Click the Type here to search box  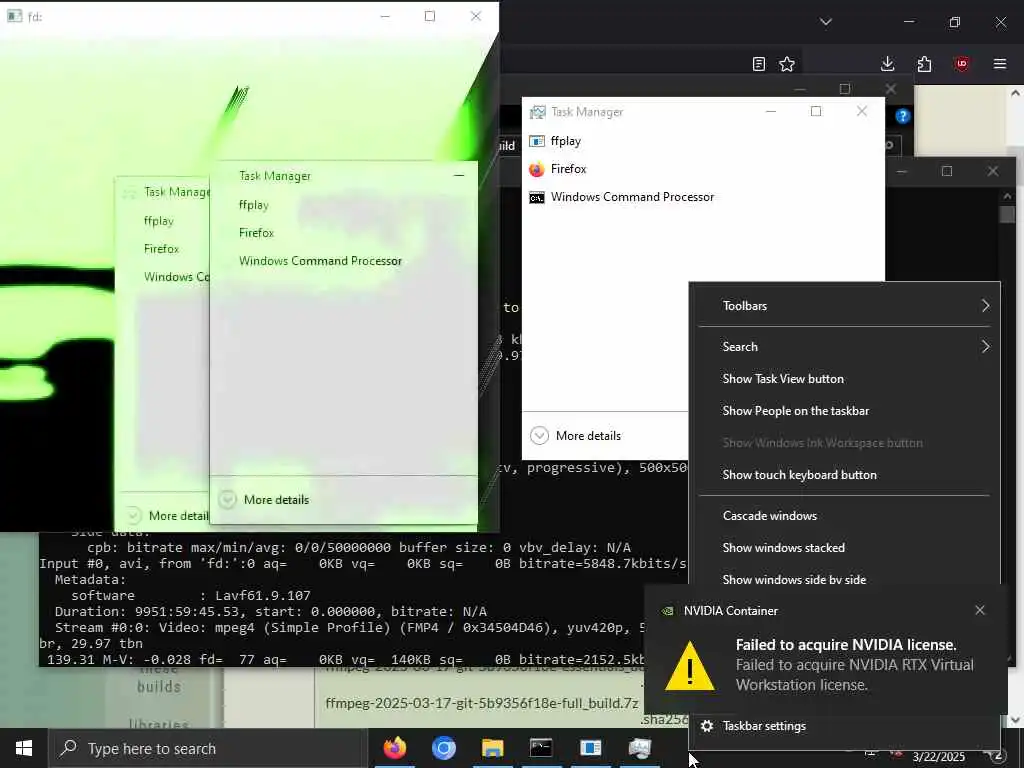208,748
